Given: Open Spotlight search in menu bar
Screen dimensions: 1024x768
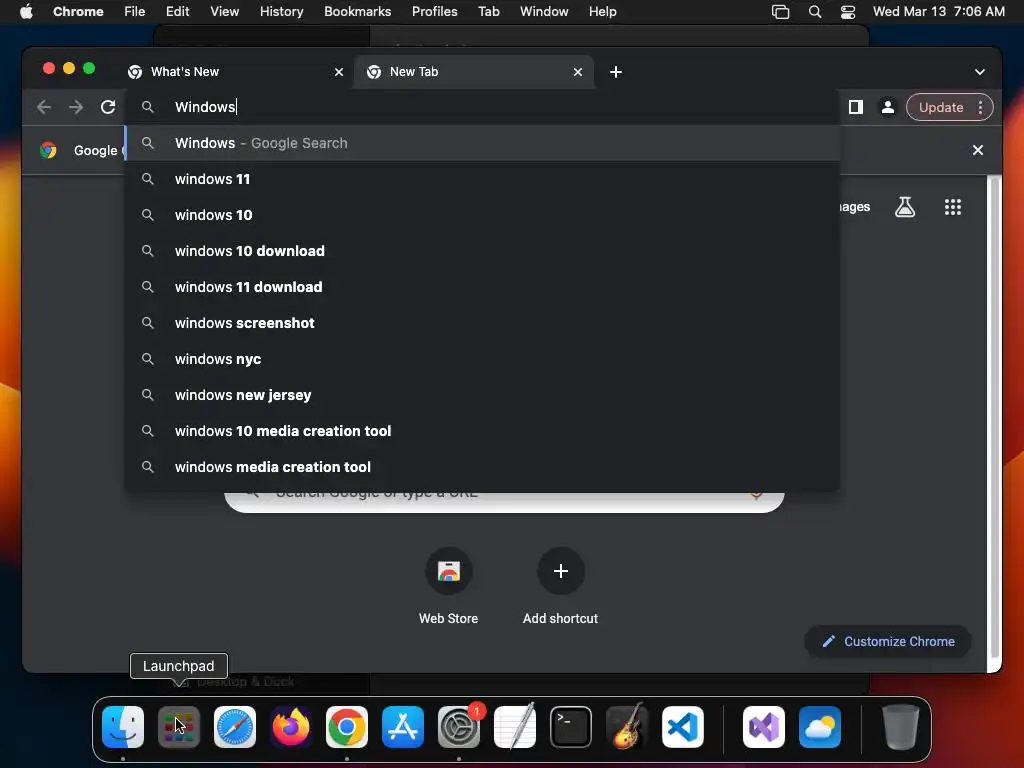Looking at the screenshot, I should (x=814, y=12).
